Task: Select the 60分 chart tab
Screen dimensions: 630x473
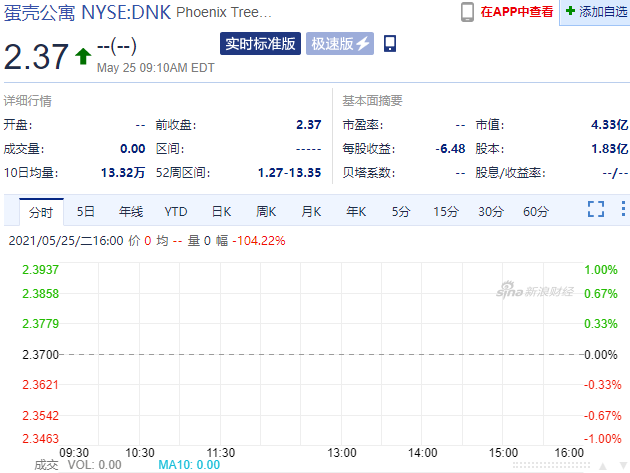Action: pyautogui.click(x=536, y=211)
